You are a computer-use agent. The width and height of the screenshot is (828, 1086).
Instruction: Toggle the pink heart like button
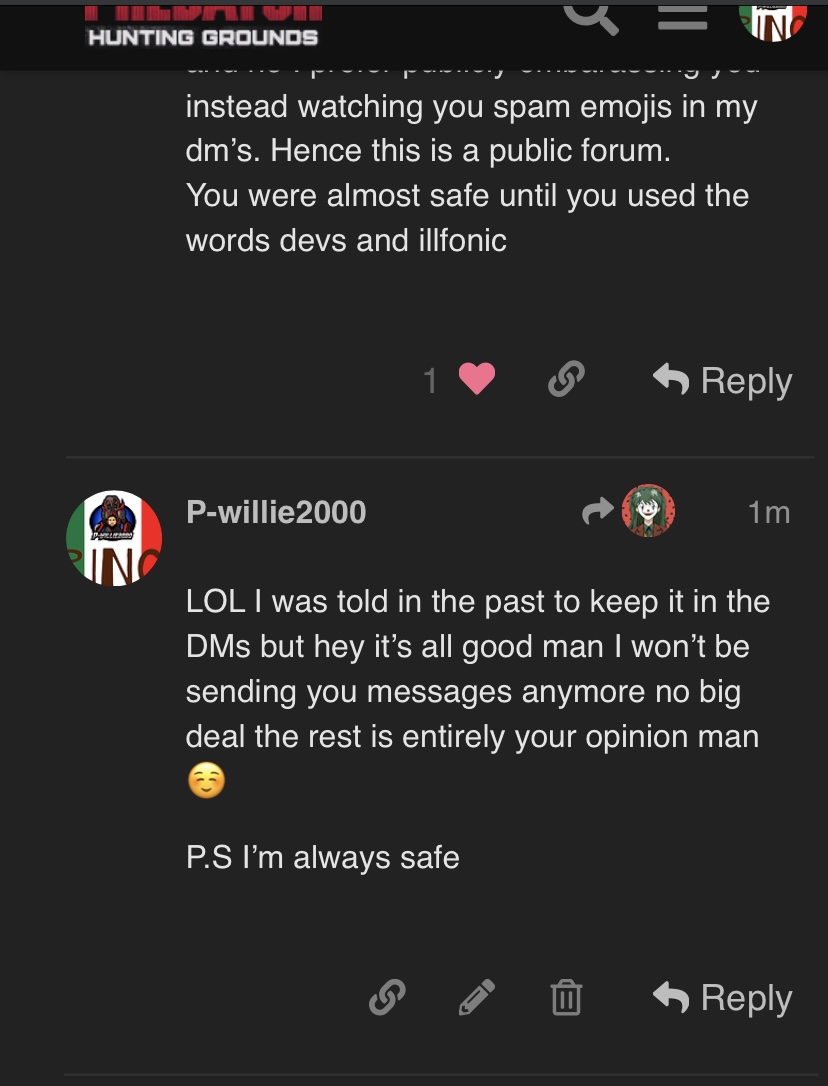477,380
